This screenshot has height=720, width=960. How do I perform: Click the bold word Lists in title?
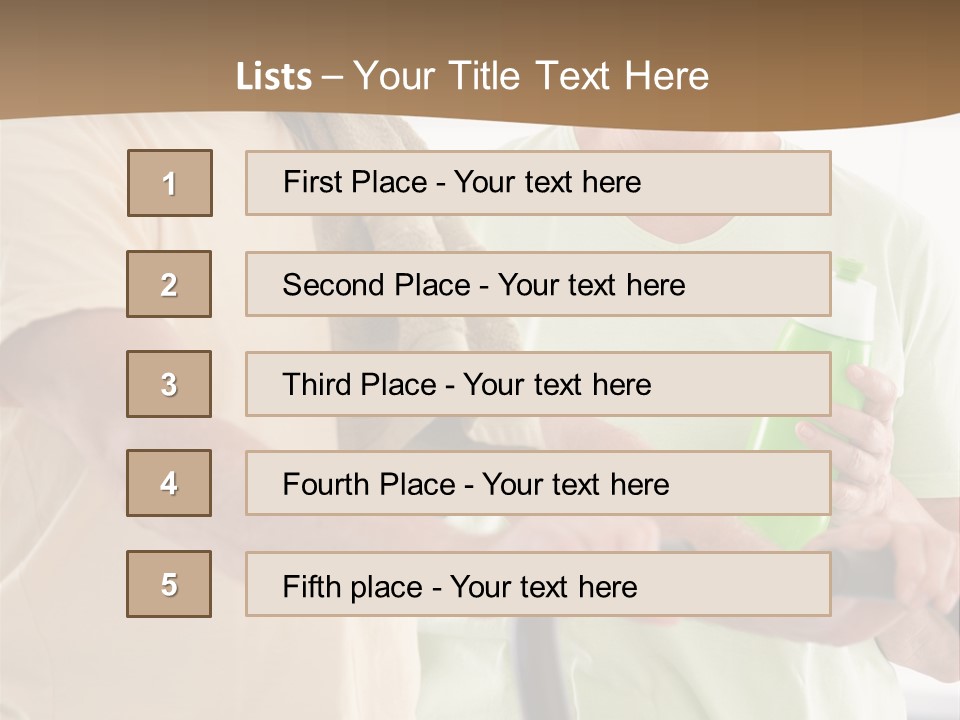pos(274,77)
